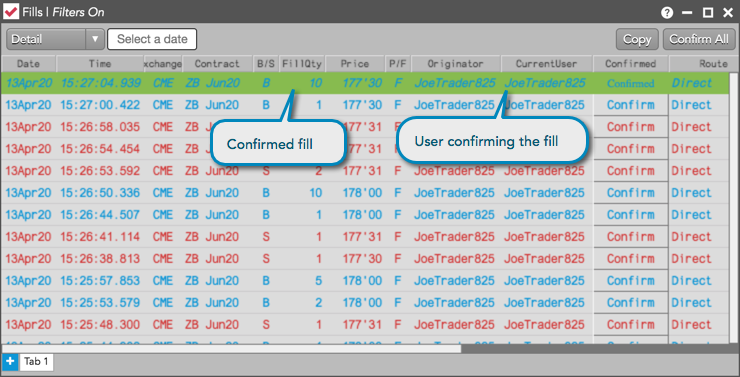This screenshot has height=377, width=740.
Task: Confirm the 15:26:53.592 fill
Action: (x=631, y=171)
